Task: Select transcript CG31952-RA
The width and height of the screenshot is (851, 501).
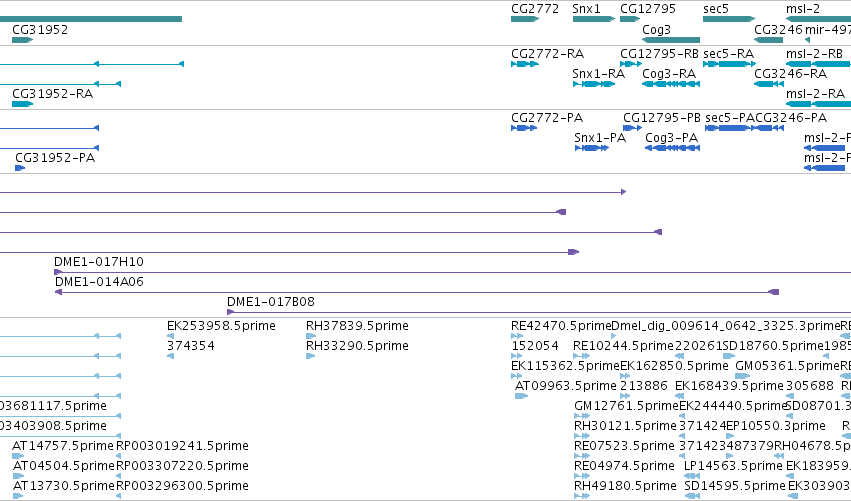Action: point(22,104)
